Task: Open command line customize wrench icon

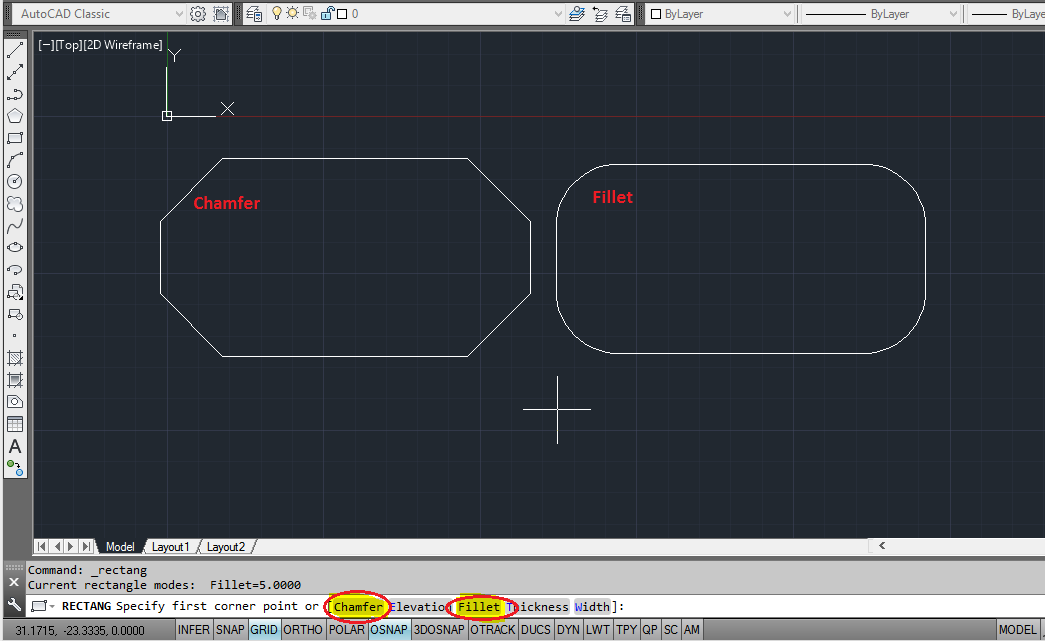Action: (14, 605)
